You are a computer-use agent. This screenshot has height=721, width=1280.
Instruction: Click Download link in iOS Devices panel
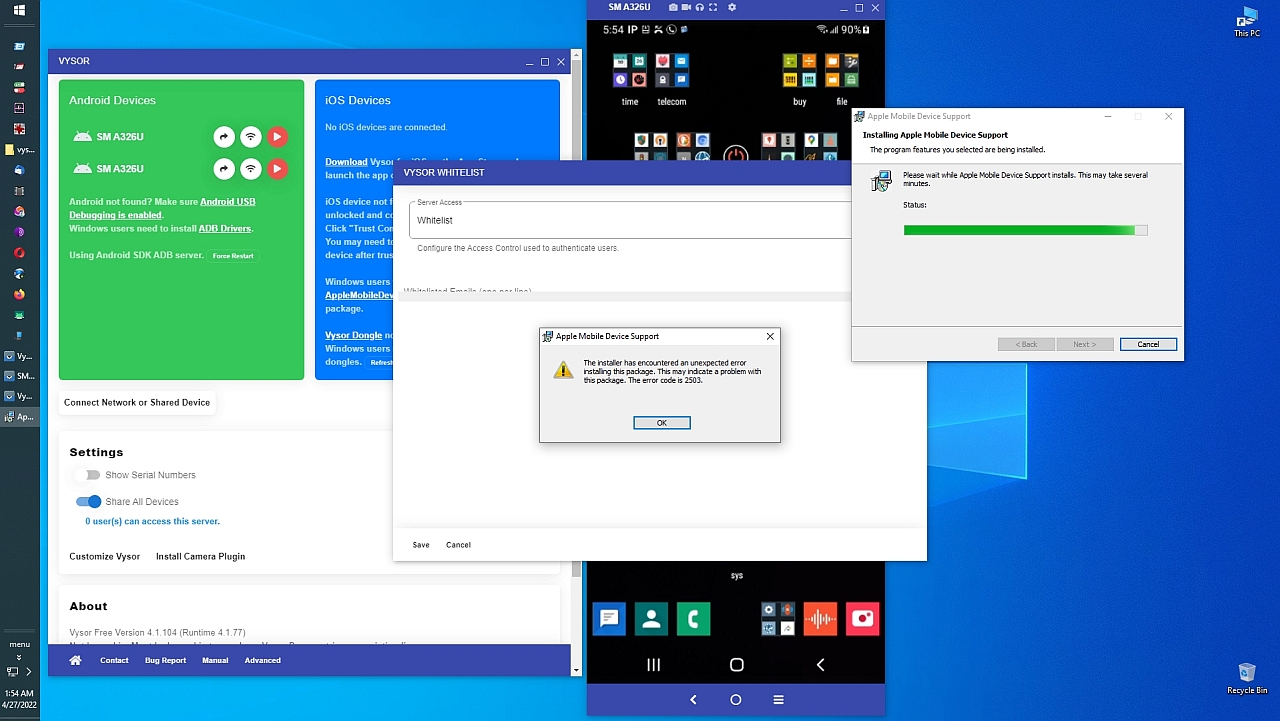point(346,162)
